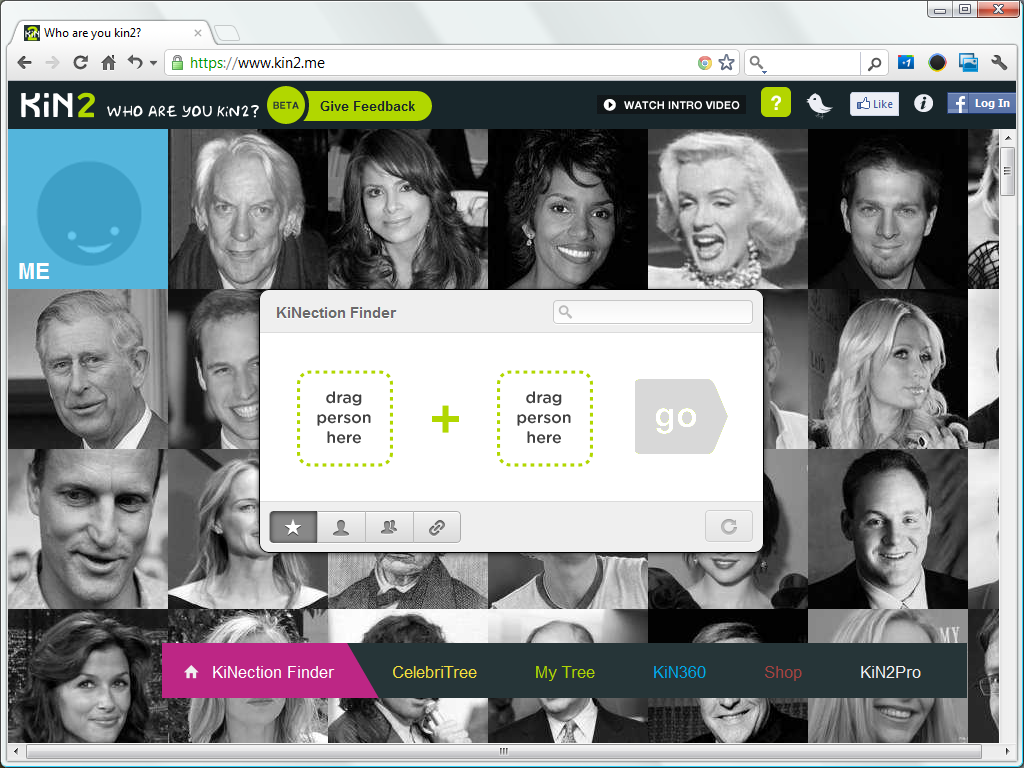Open the Twitter bird icon
The image size is (1024, 768).
coord(820,104)
